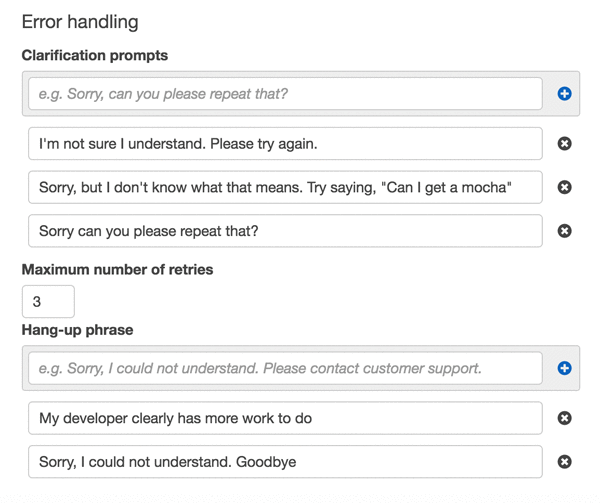Image resolution: width=600 pixels, height=503 pixels.
Task: Click the Error handling heading
Action: coord(80,21)
